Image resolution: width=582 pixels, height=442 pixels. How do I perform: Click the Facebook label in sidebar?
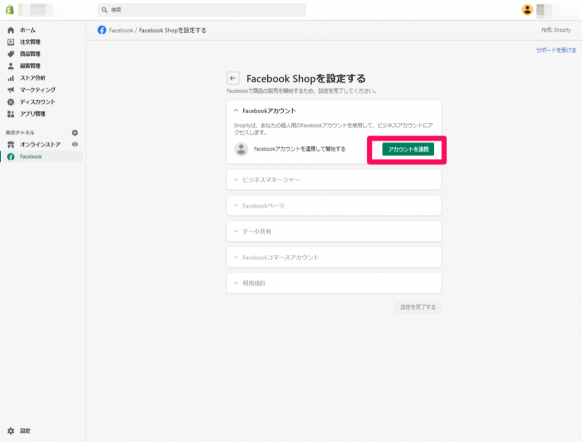click(31, 157)
